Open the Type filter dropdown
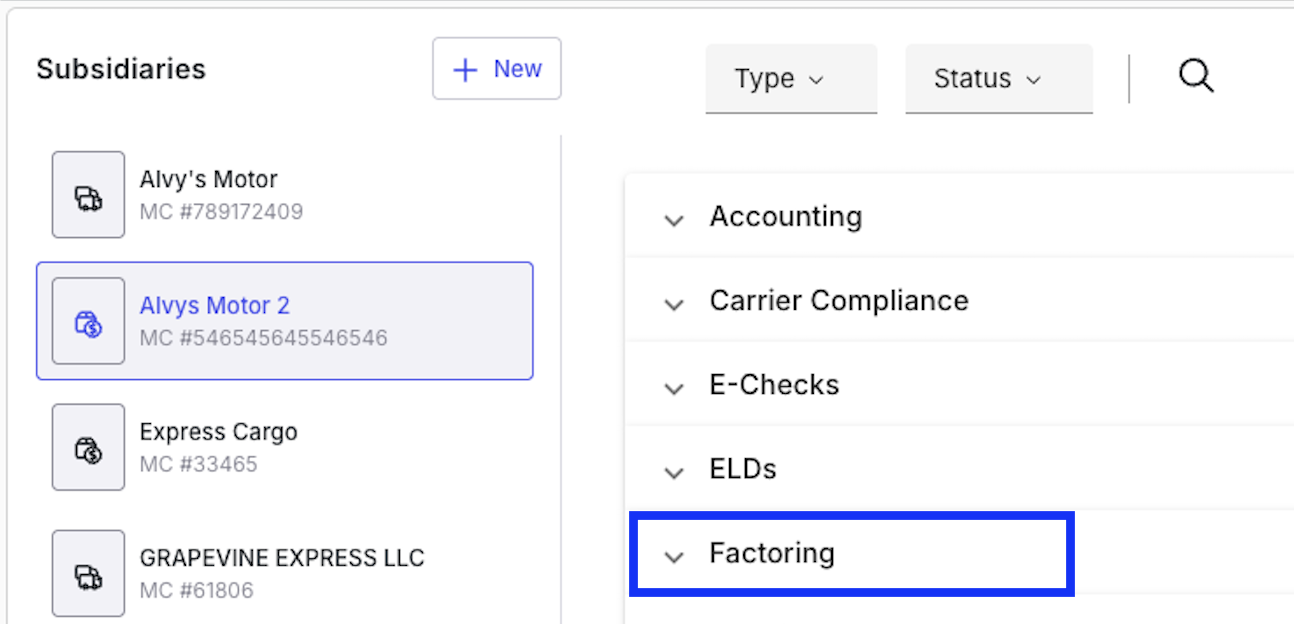 [791, 79]
